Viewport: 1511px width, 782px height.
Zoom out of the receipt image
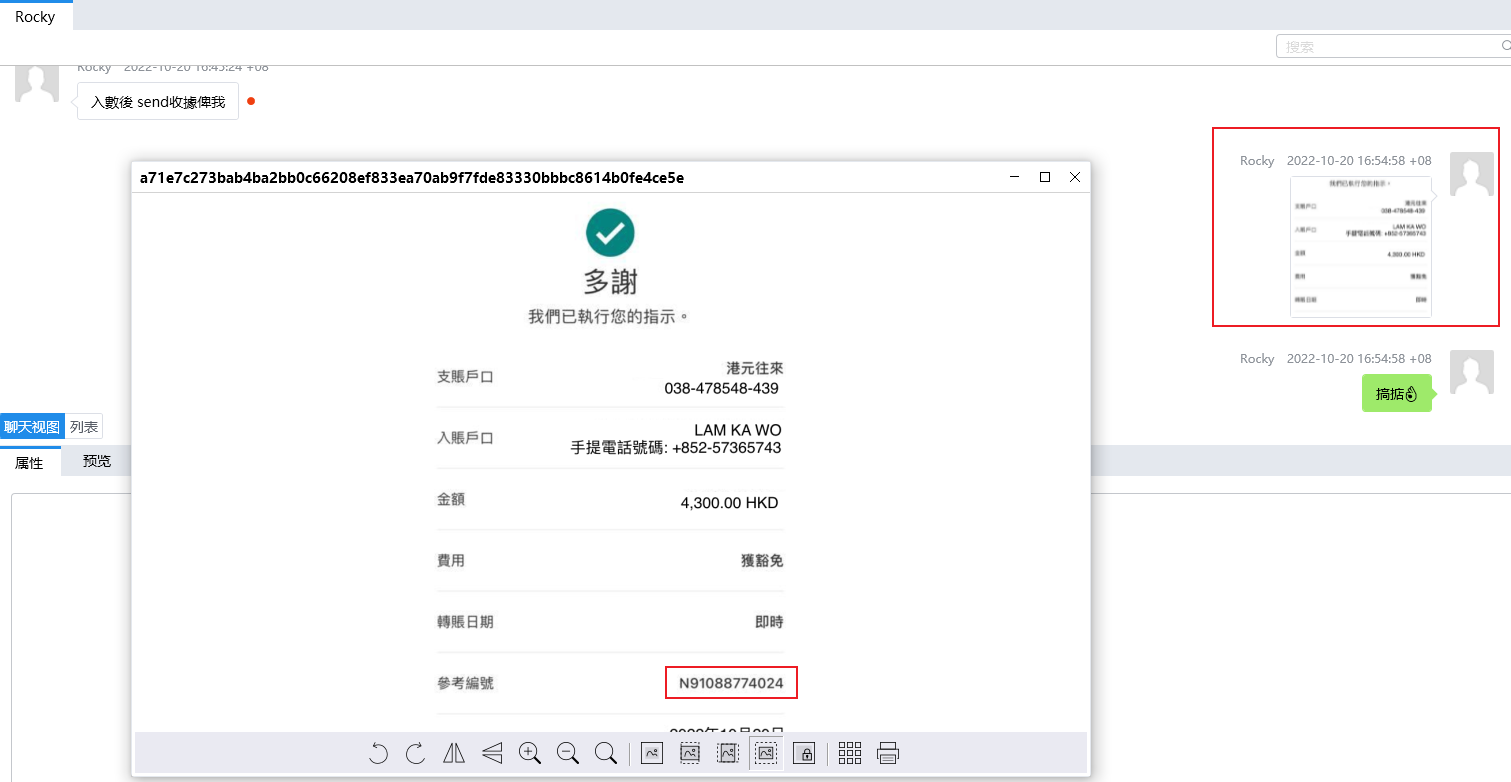[568, 753]
